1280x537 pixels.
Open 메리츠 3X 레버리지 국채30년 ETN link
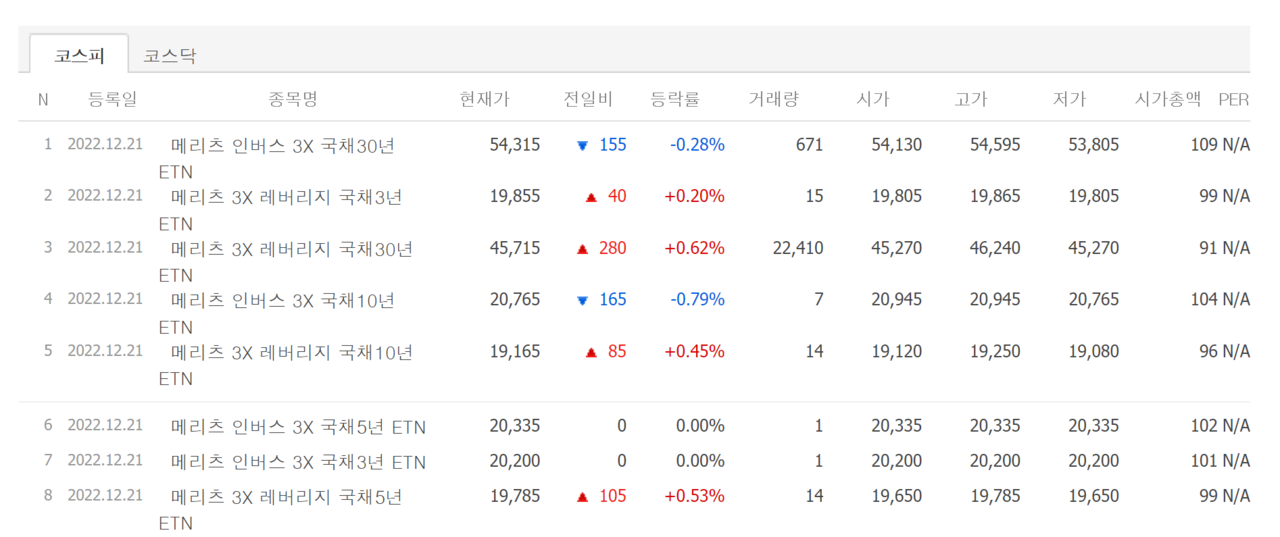[x=286, y=261]
